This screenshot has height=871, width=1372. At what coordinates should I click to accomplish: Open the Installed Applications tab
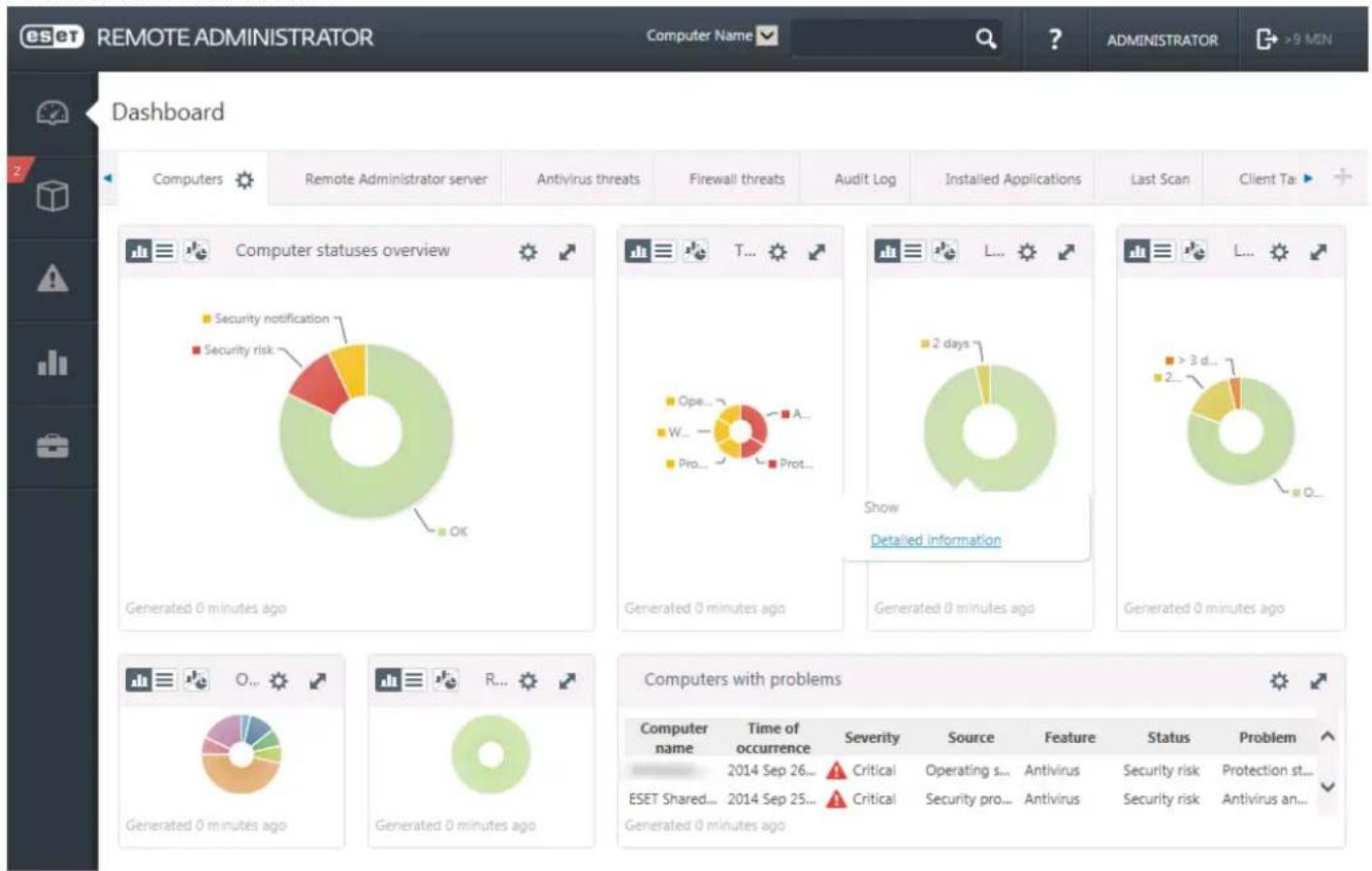point(1012,179)
